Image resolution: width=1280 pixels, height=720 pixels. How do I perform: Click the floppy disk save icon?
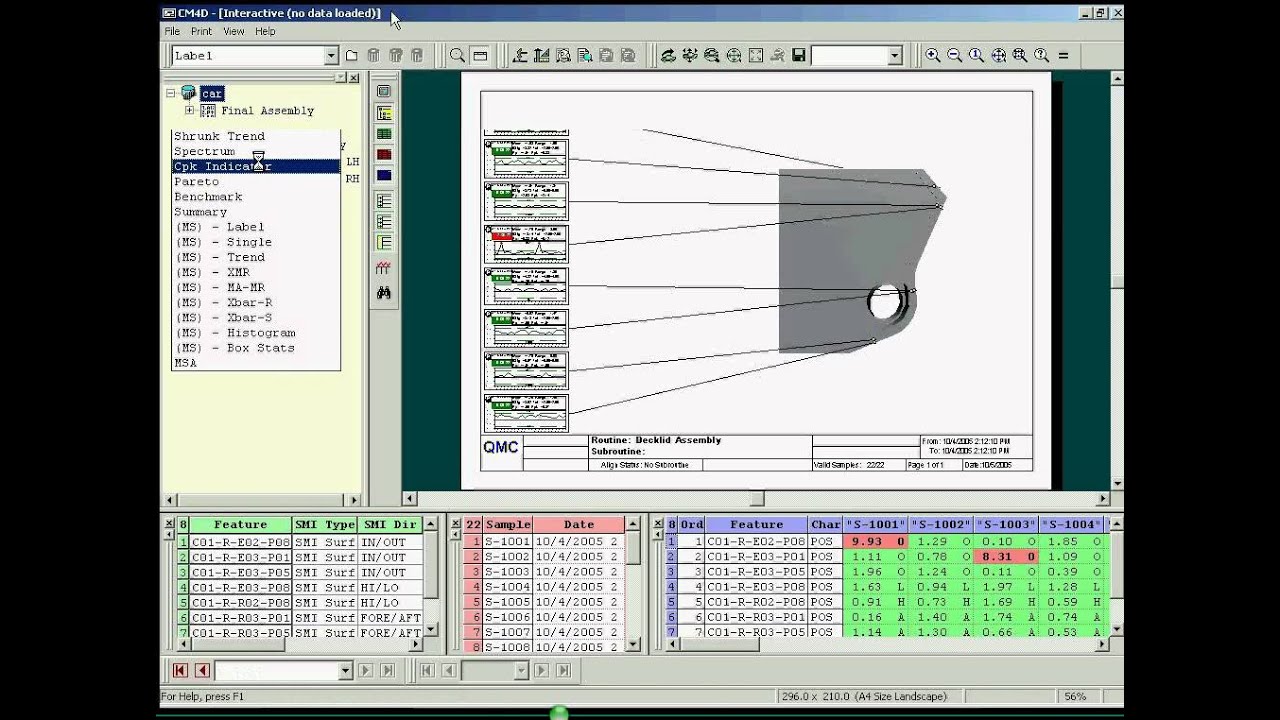(799, 56)
